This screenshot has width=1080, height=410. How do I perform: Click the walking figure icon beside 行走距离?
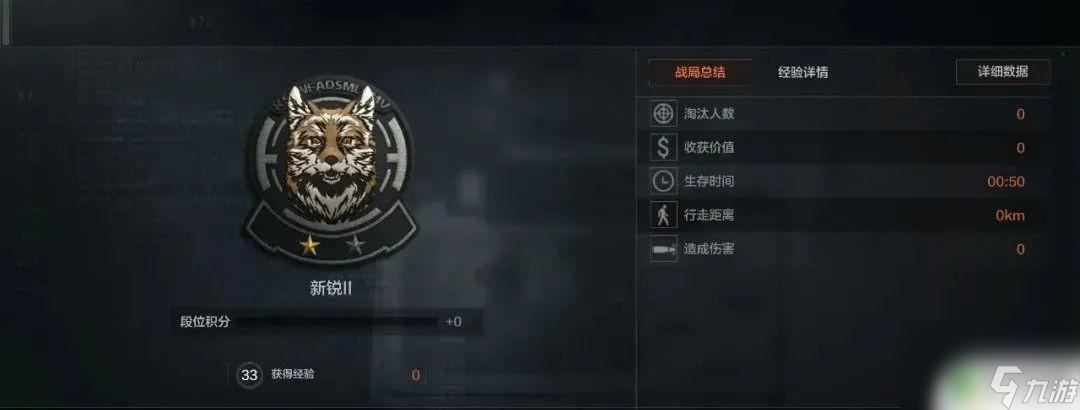[x=663, y=215]
